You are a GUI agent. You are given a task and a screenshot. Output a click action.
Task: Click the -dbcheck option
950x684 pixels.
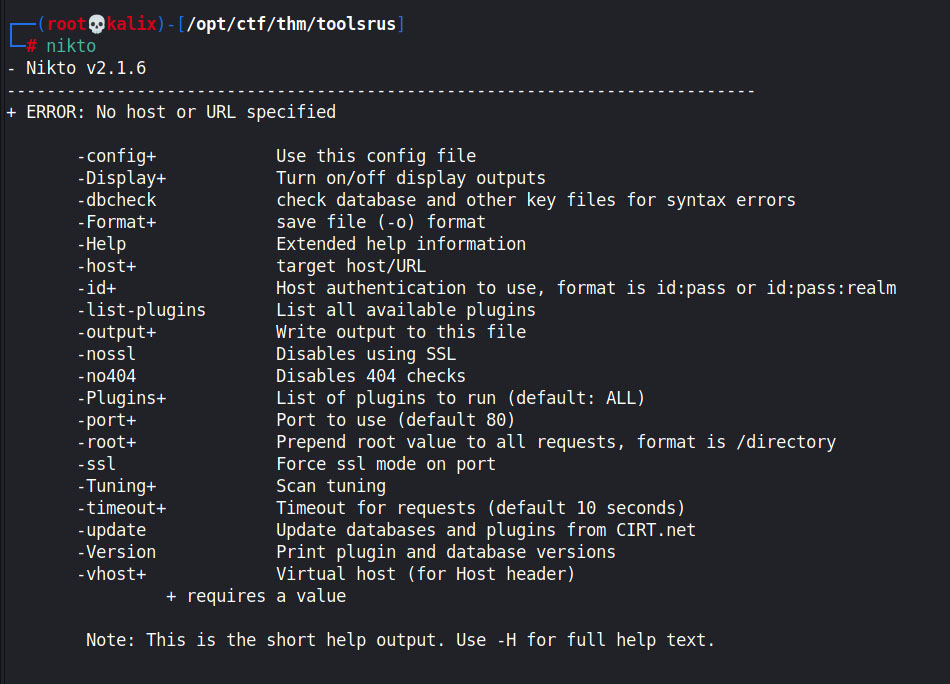pos(117,200)
